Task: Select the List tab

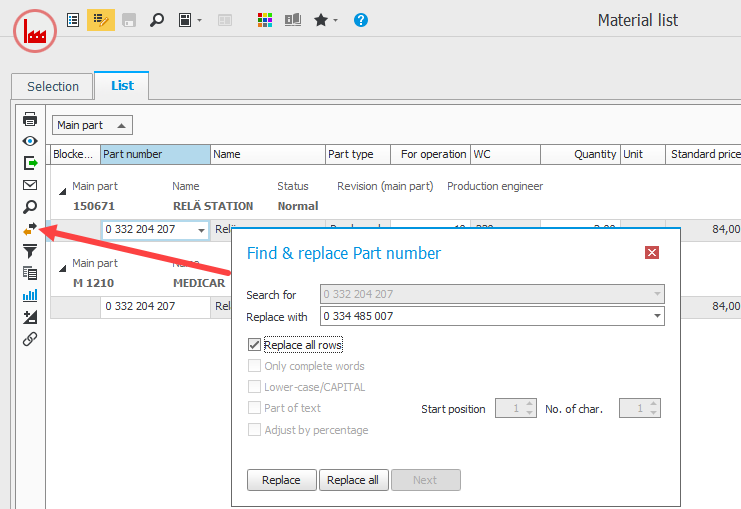Action: 122,87
